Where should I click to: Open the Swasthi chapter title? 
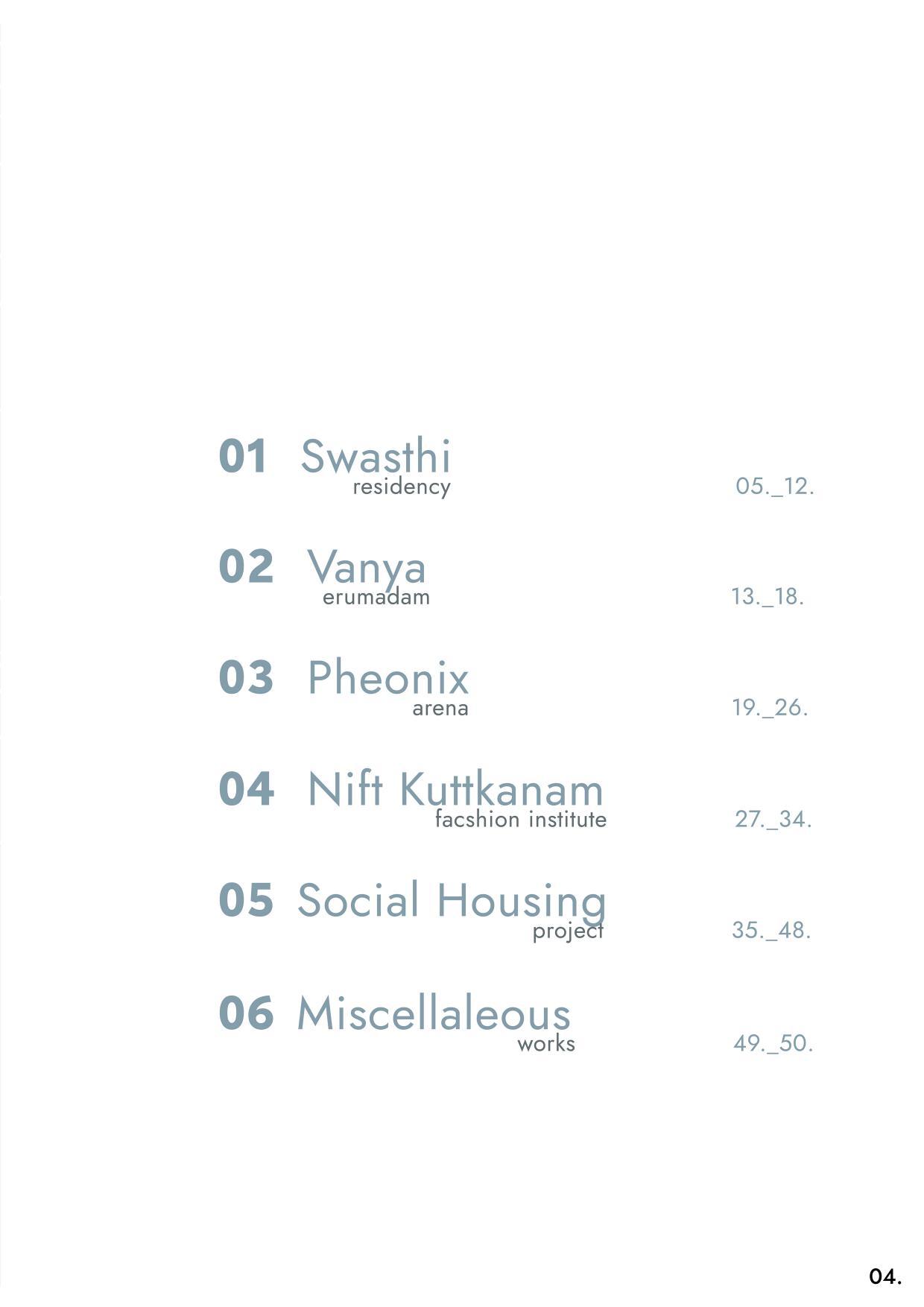click(376, 455)
